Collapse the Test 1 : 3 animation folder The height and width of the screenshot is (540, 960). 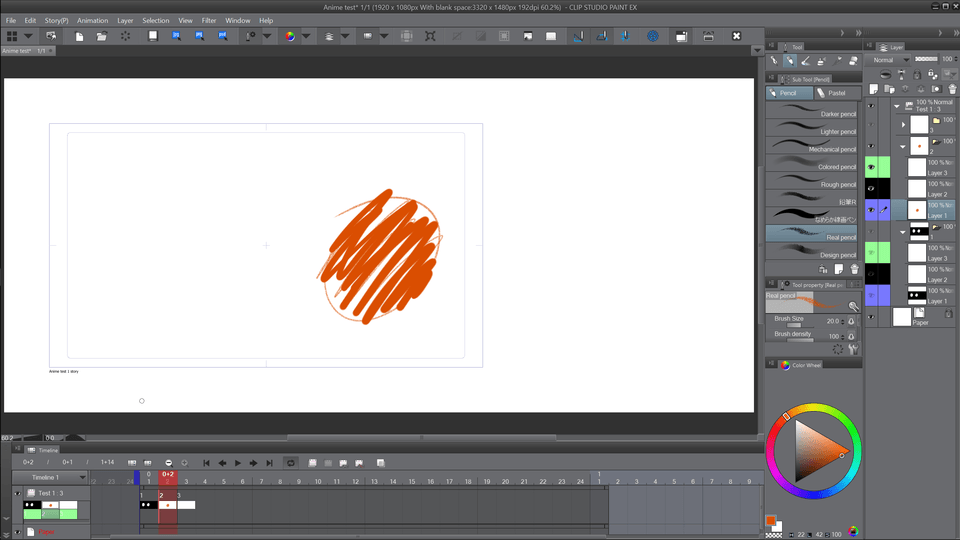point(896,105)
